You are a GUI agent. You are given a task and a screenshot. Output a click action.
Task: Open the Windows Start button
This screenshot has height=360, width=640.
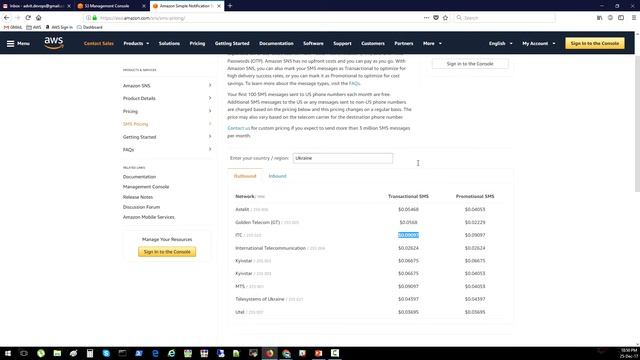point(8,353)
